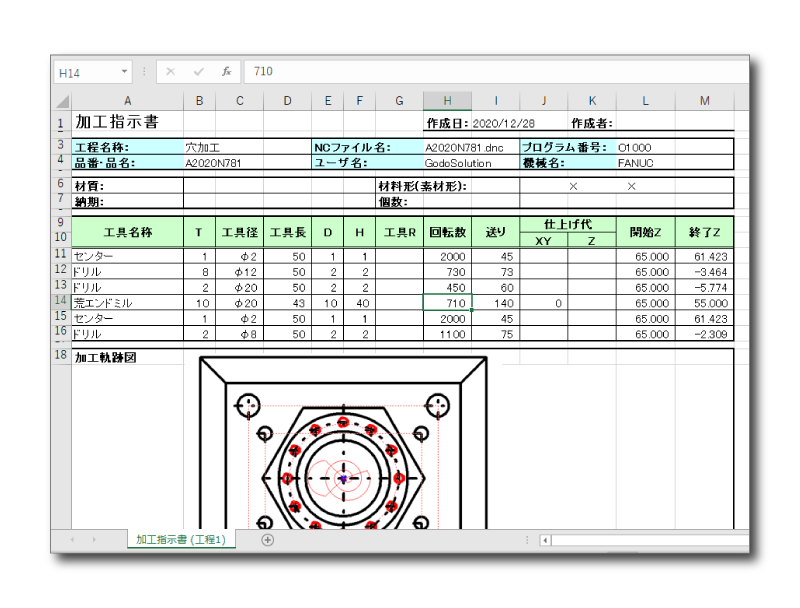Click the 仕上げ代 heading cell
This screenshot has height=608, width=800.
click(x=568, y=224)
